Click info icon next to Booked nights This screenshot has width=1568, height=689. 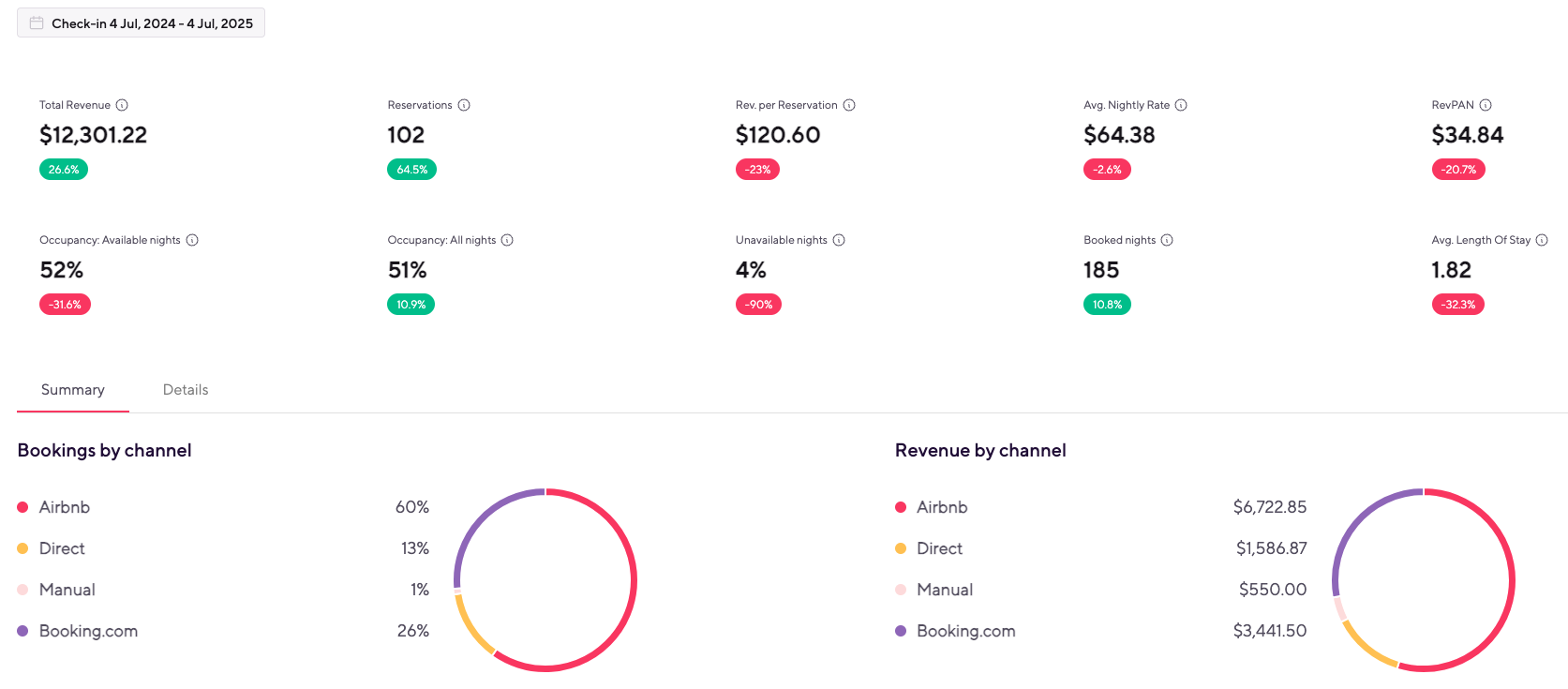tap(1167, 240)
